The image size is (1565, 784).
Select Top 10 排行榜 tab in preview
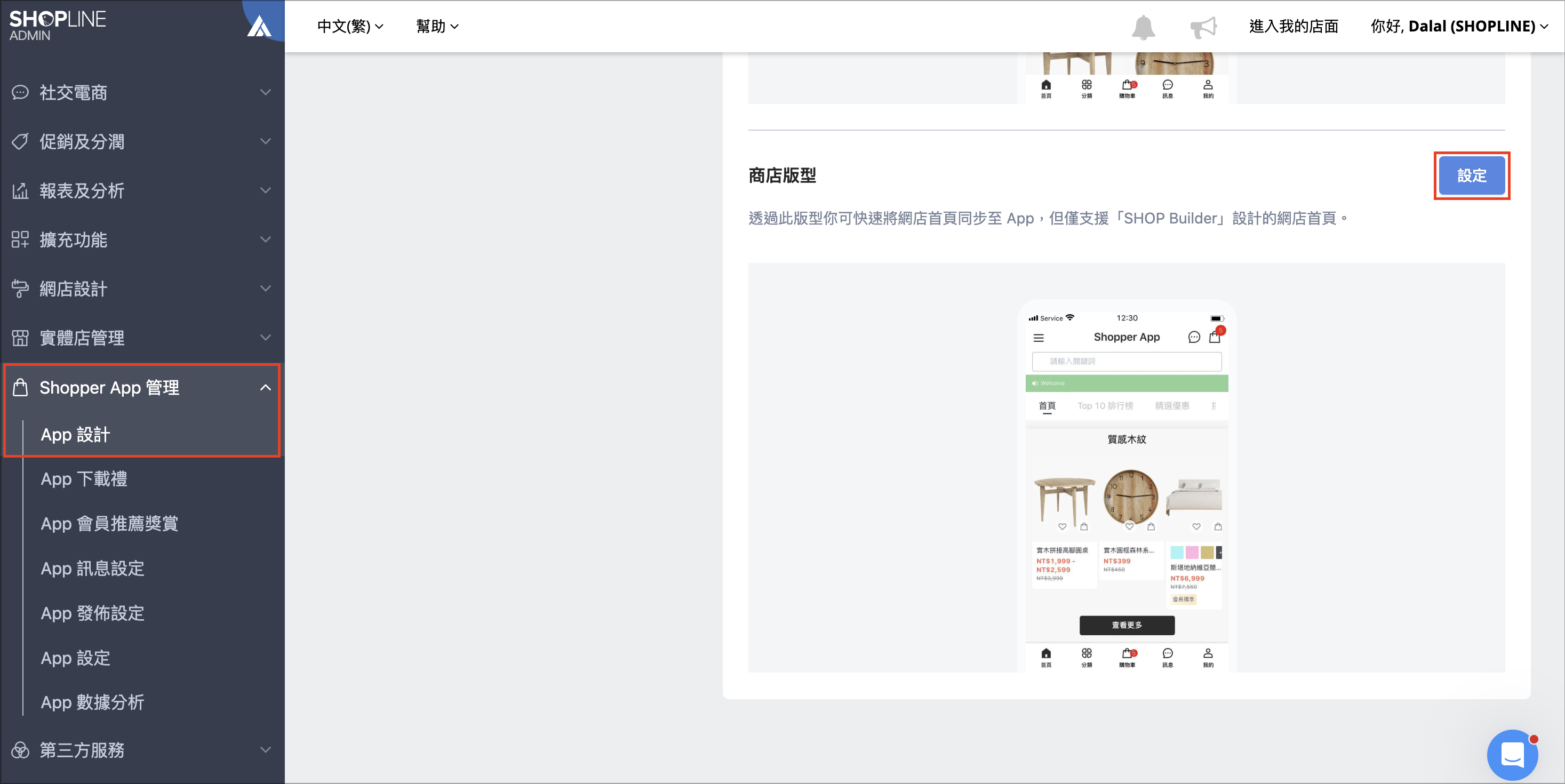[x=1105, y=406]
